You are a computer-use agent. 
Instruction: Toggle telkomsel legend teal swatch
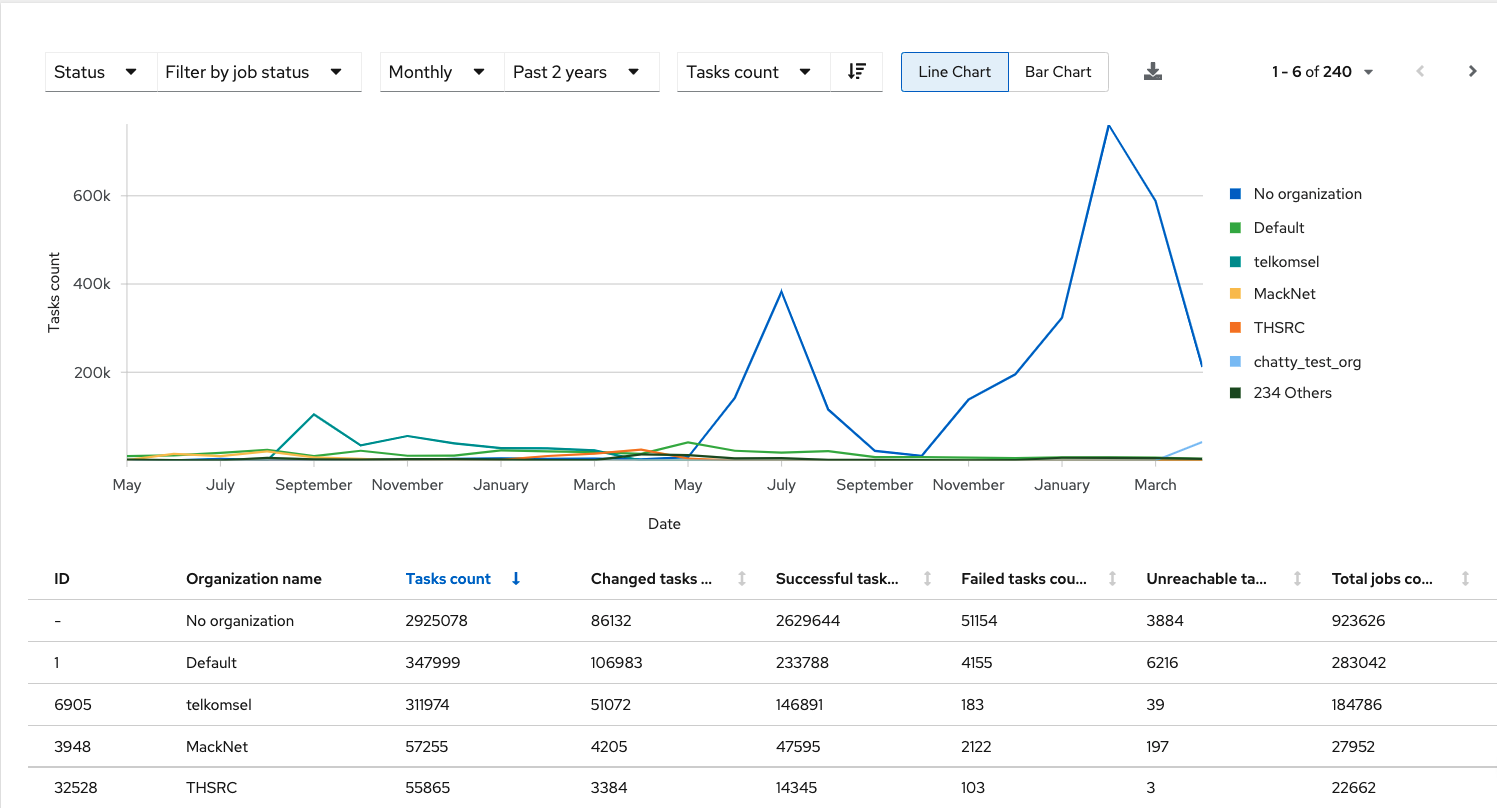[1236, 262]
